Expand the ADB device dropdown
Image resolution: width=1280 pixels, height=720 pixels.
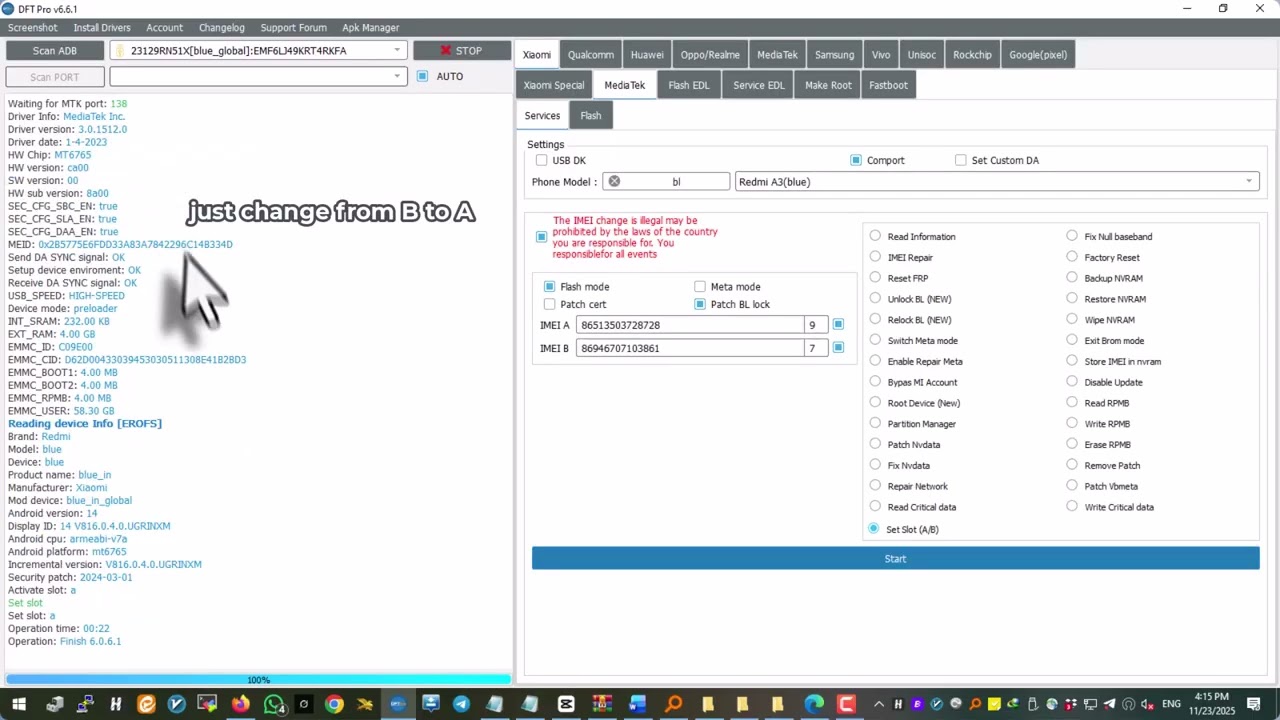click(x=397, y=51)
